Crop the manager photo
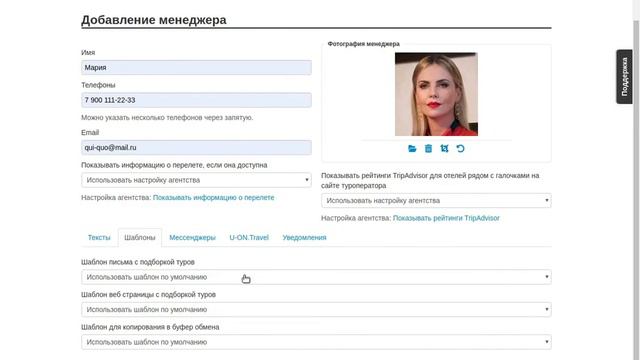This screenshot has height=360, width=640. 444,149
